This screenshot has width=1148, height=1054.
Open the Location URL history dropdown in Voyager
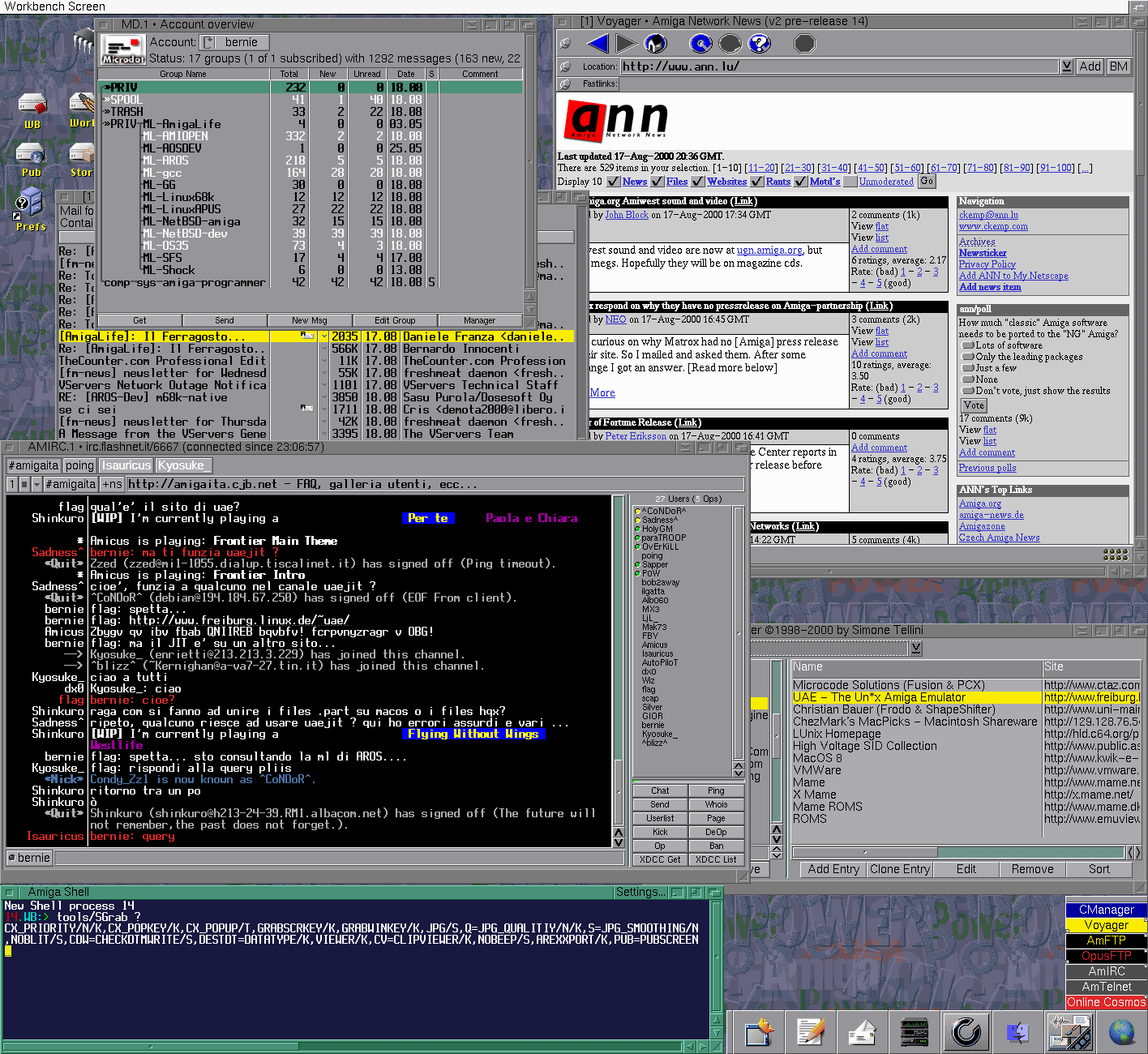click(x=1067, y=66)
